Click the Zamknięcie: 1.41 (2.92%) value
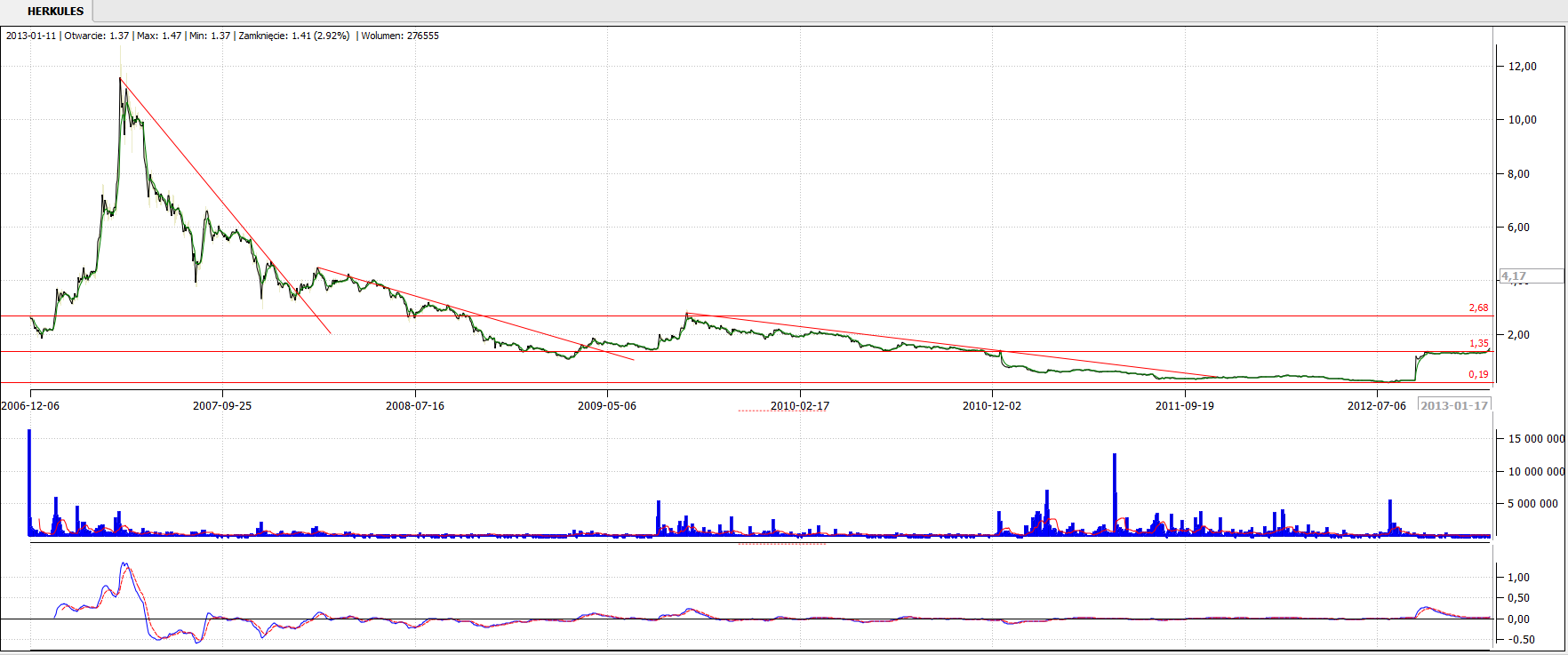1568x655 pixels. click(x=294, y=36)
